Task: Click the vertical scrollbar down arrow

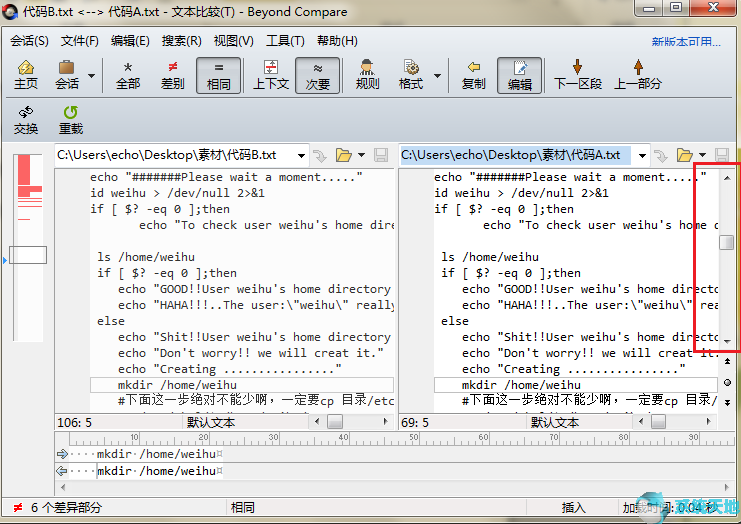Action: tap(727, 342)
